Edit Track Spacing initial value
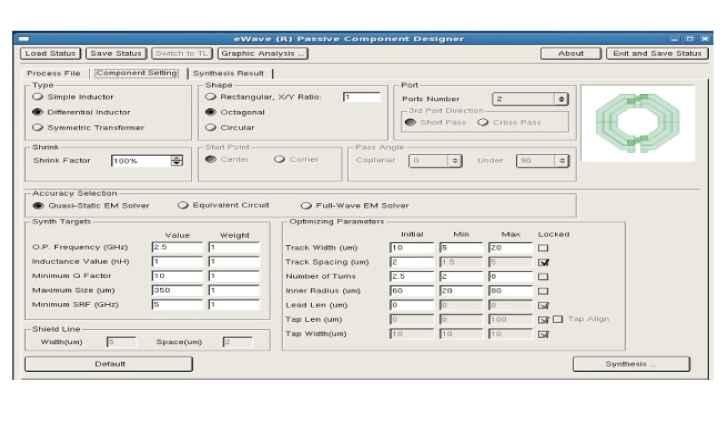The height and width of the screenshot is (438, 724). coord(412,262)
